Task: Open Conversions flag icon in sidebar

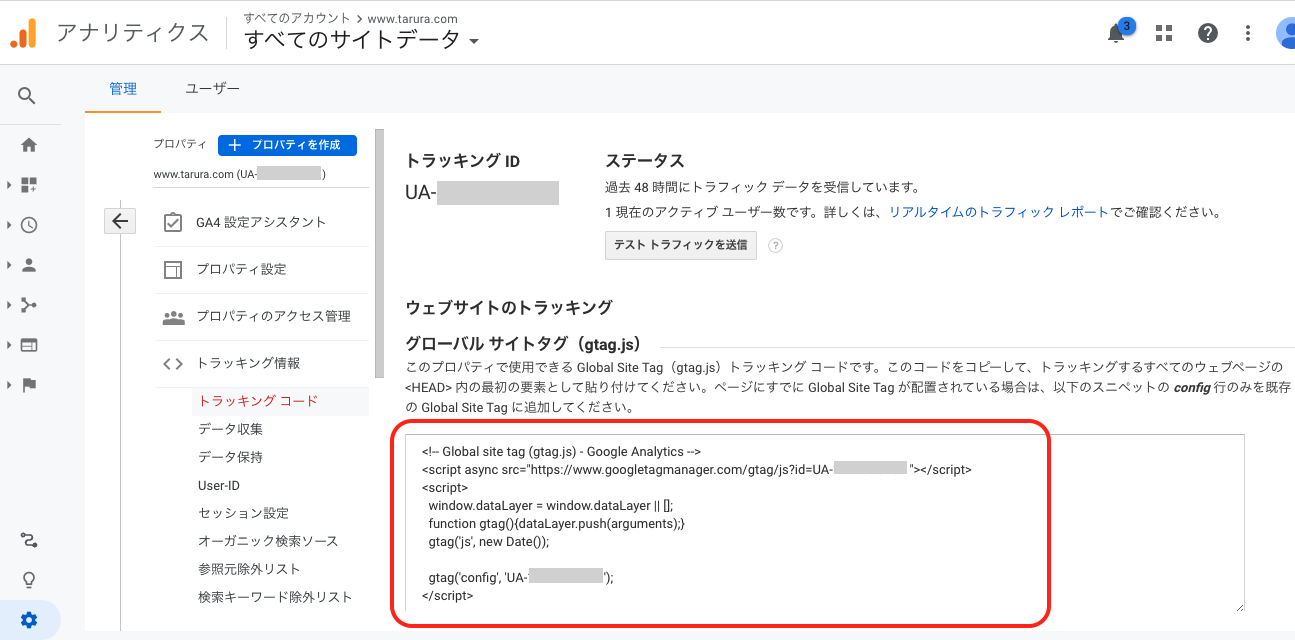Action: (29, 385)
